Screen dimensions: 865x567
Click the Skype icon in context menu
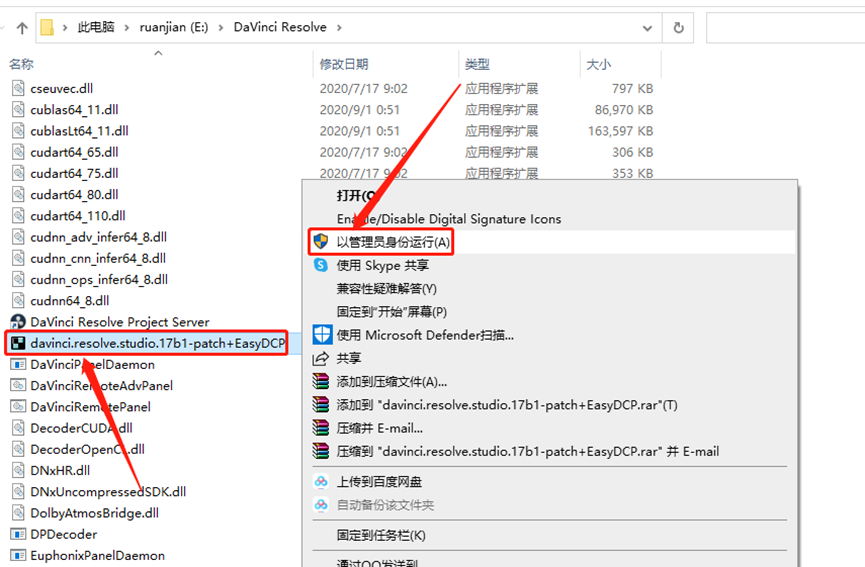pos(321,265)
